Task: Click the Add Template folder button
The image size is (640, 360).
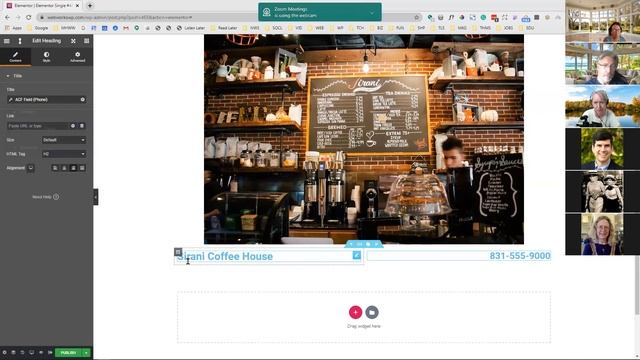Action: [x=372, y=312]
